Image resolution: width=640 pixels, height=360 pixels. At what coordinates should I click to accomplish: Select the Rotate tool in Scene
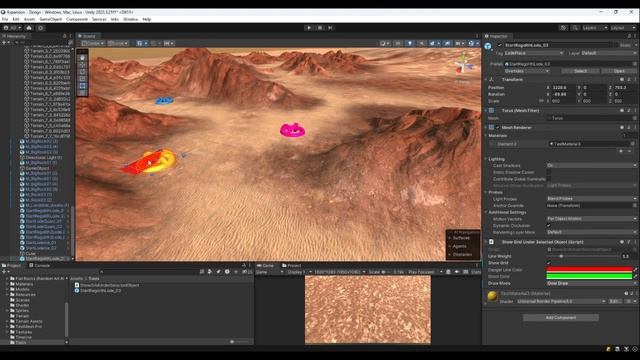82,71
